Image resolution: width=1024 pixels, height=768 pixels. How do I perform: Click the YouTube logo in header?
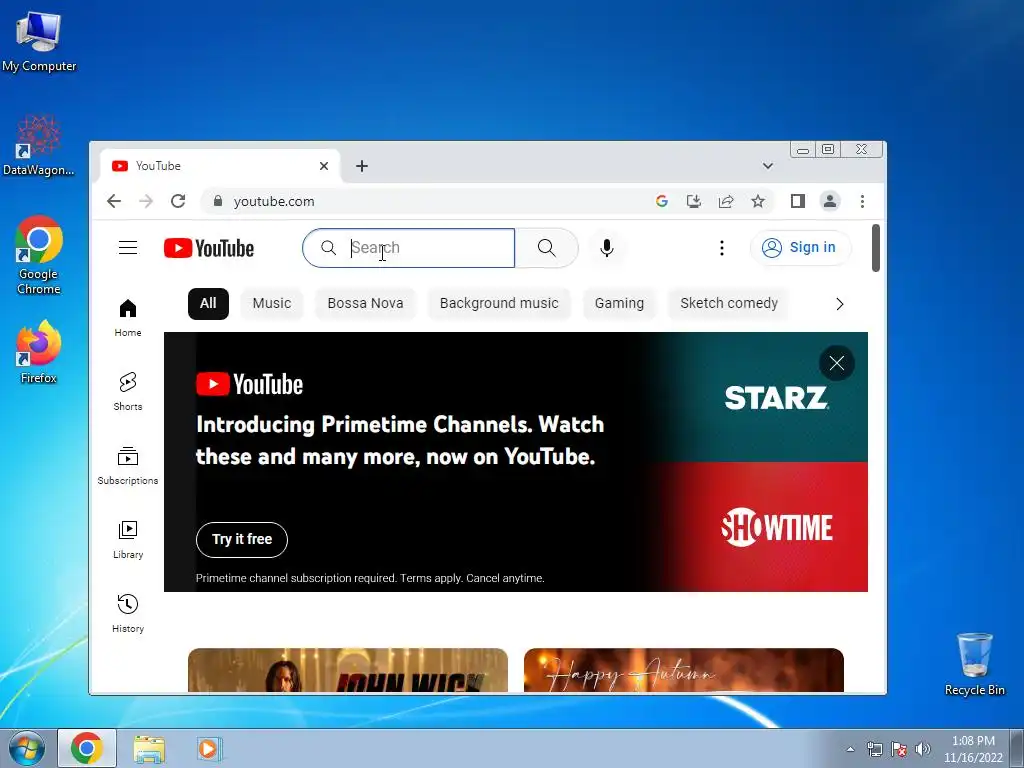point(209,248)
